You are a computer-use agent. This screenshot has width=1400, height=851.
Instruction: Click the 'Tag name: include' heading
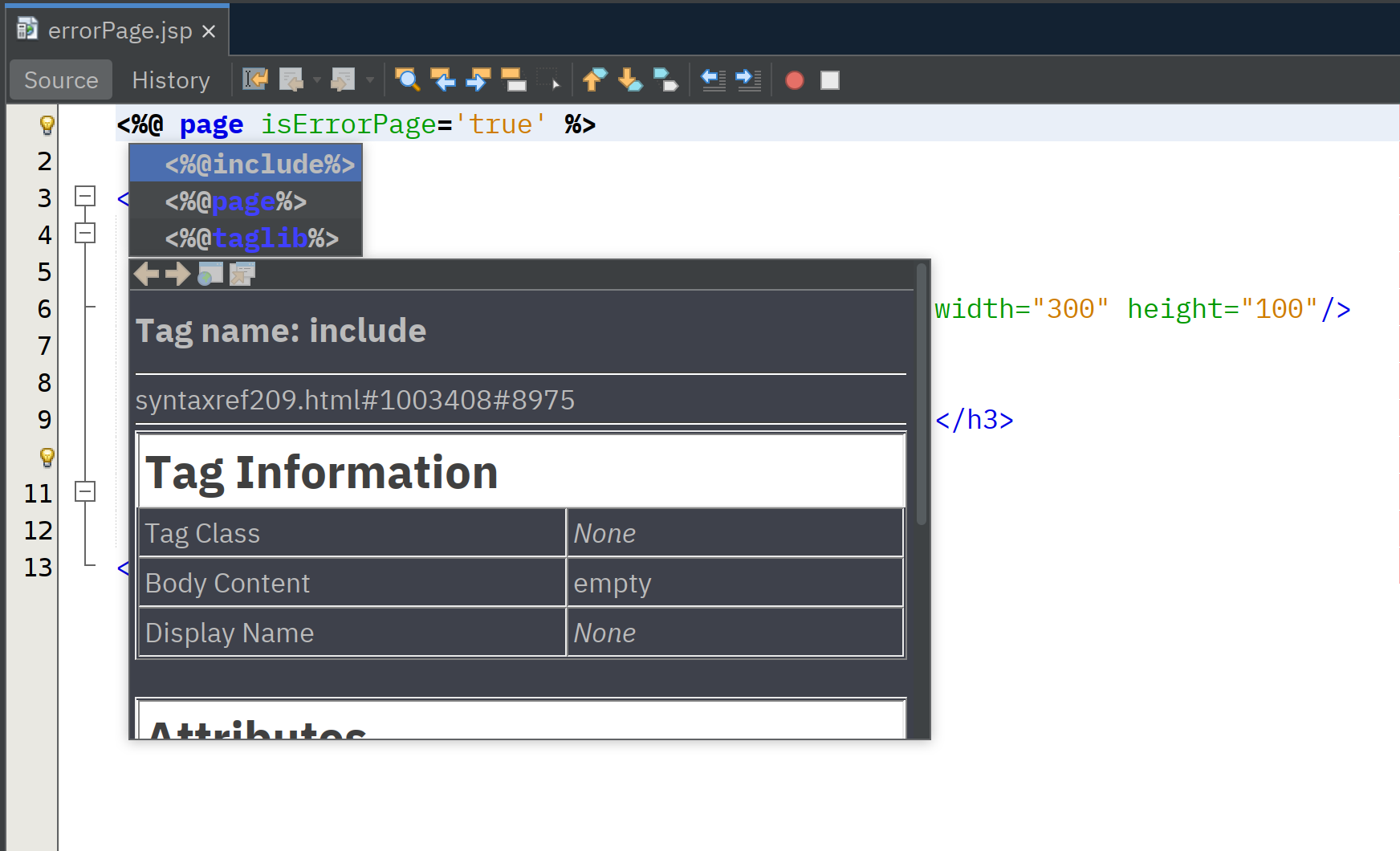coord(281,331)
